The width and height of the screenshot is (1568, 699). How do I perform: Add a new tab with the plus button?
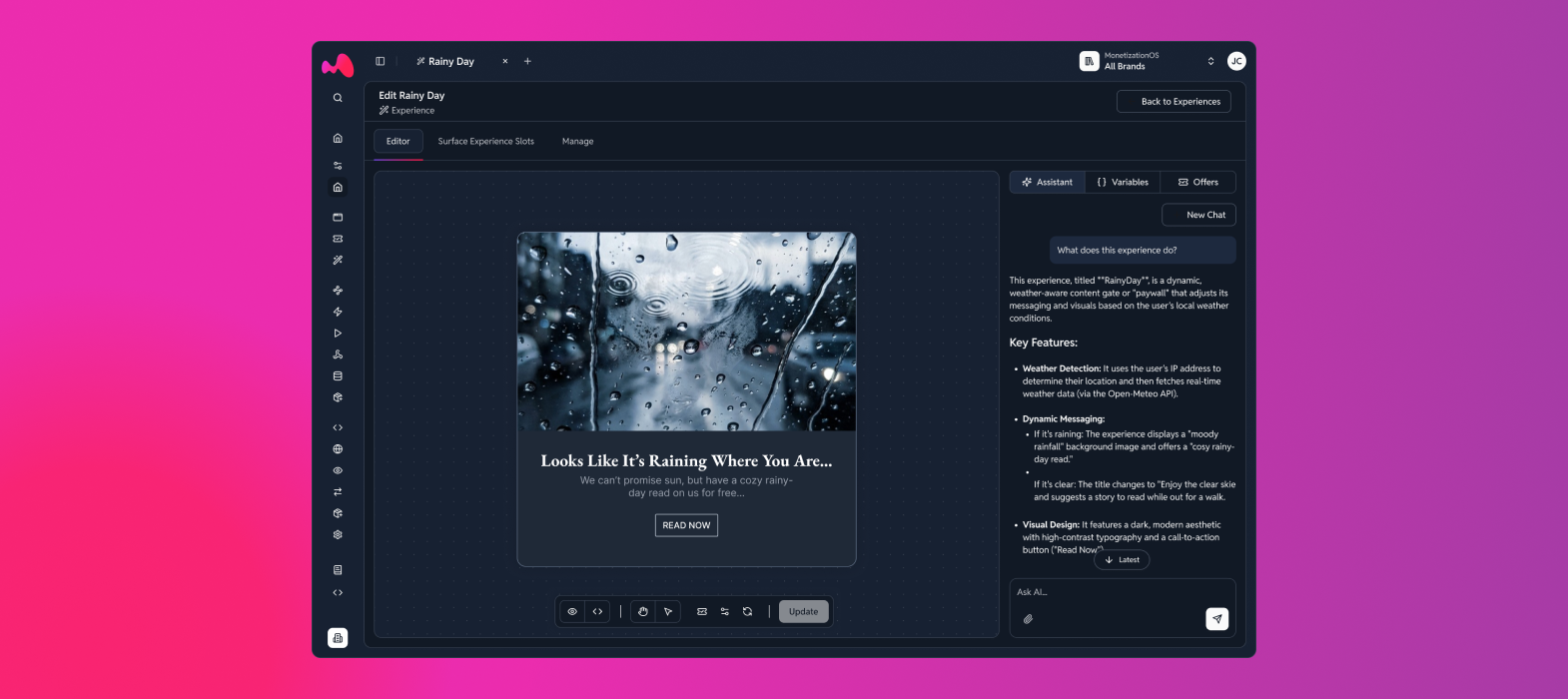coord(527,61)
